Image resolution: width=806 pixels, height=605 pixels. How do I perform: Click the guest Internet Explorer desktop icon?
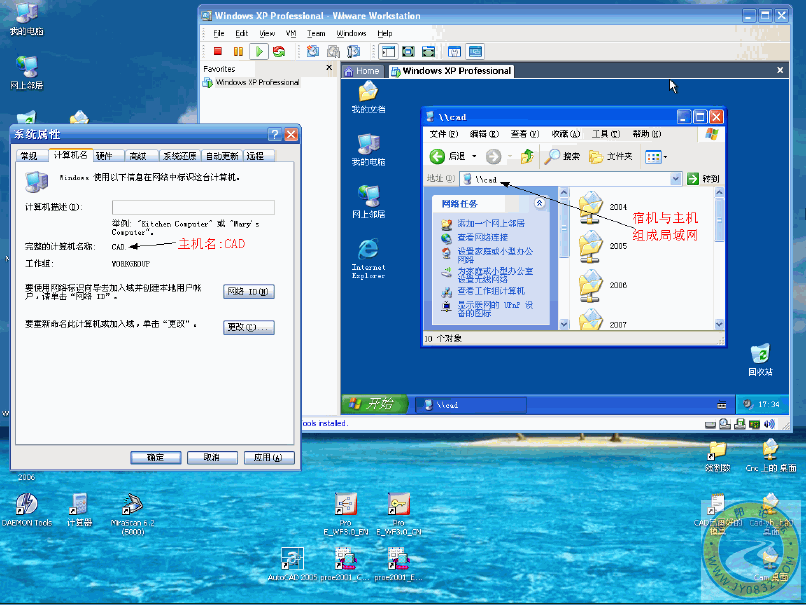click(369, 259)
